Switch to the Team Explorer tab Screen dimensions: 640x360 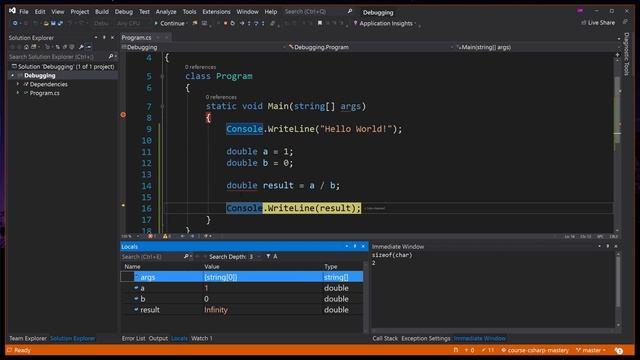(x=28, y=338)
